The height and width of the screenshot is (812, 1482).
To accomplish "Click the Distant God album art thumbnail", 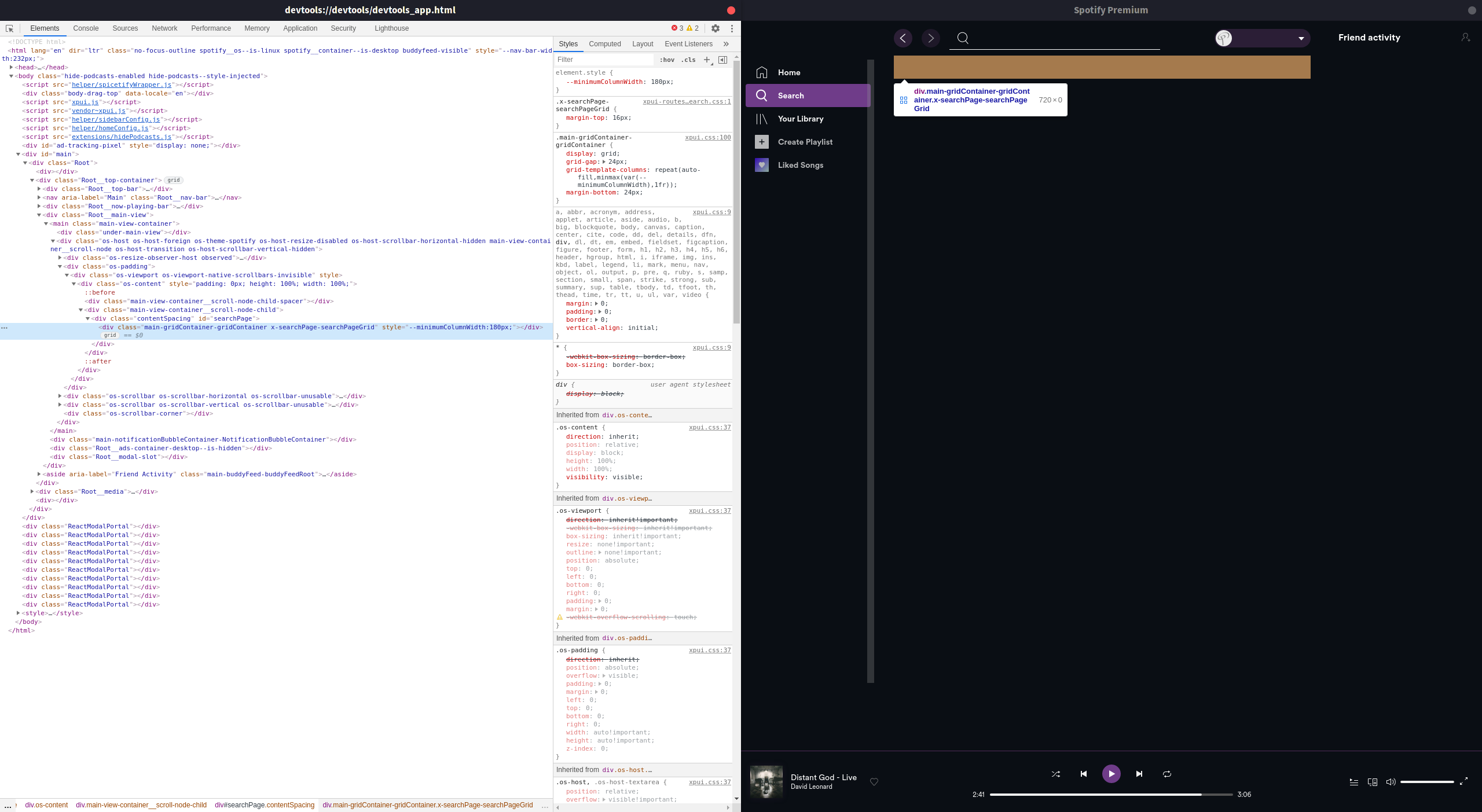I will 766,782.
